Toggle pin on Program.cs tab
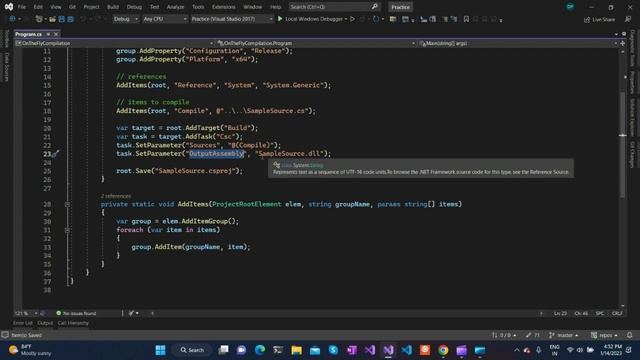 (48, 34)
